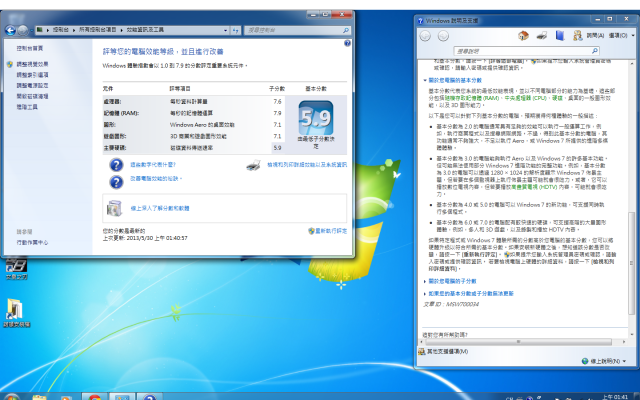Open the green HDTV glossary link in Help
Viewport: 640px width, 400px height.
point(534,187)
